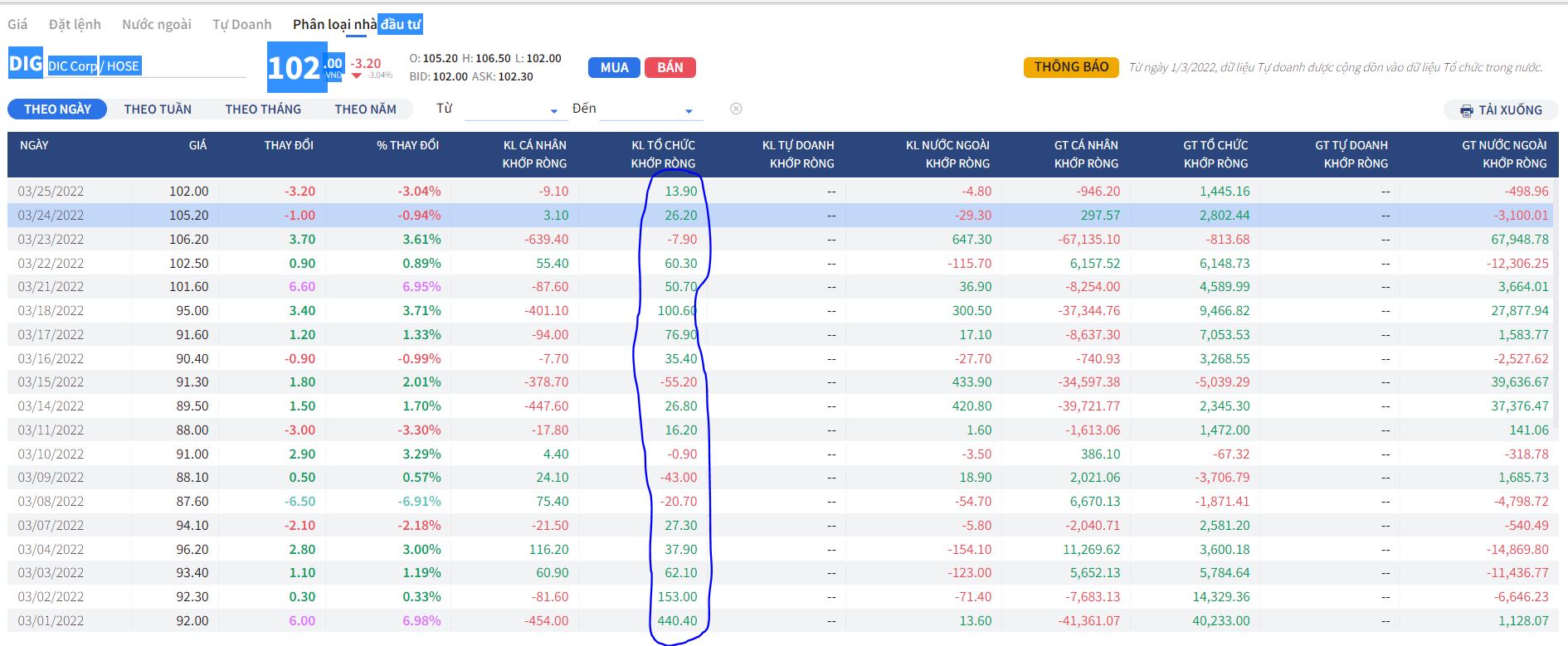Click the GT NƯỚC NGOÀI KHỚP RÒNG header
1568x646 pixels.
(1504, 154)
